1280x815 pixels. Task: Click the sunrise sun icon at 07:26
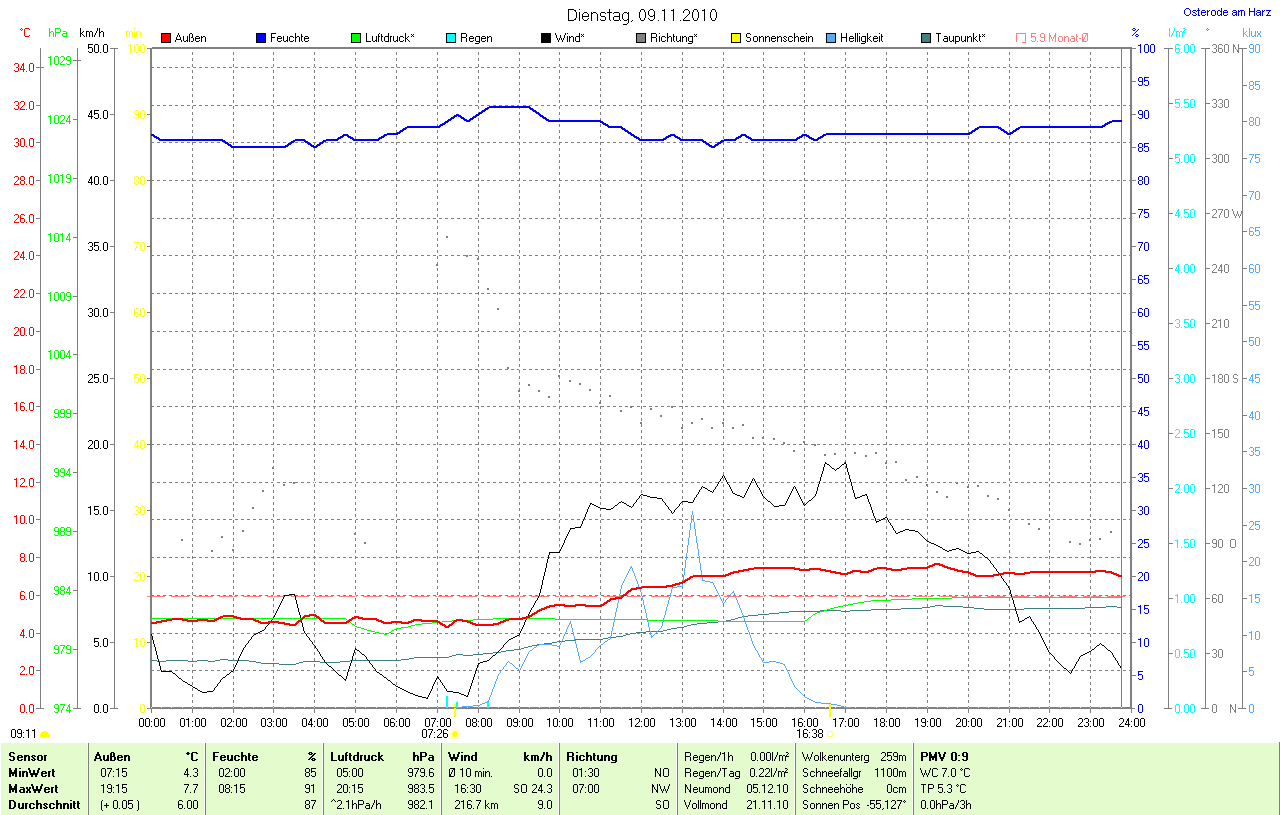pyautogui.click(x=455, y=734)
